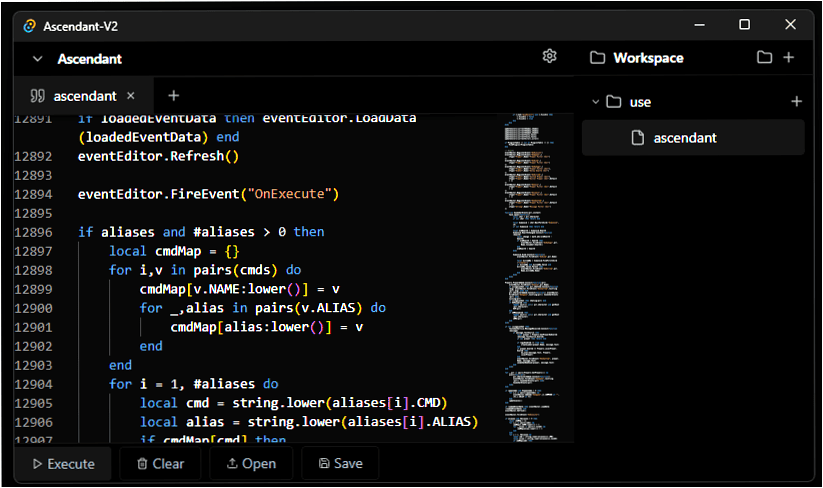Minimize the Ascendant-V2 window
823x488 pixels.
coord(699,25)
